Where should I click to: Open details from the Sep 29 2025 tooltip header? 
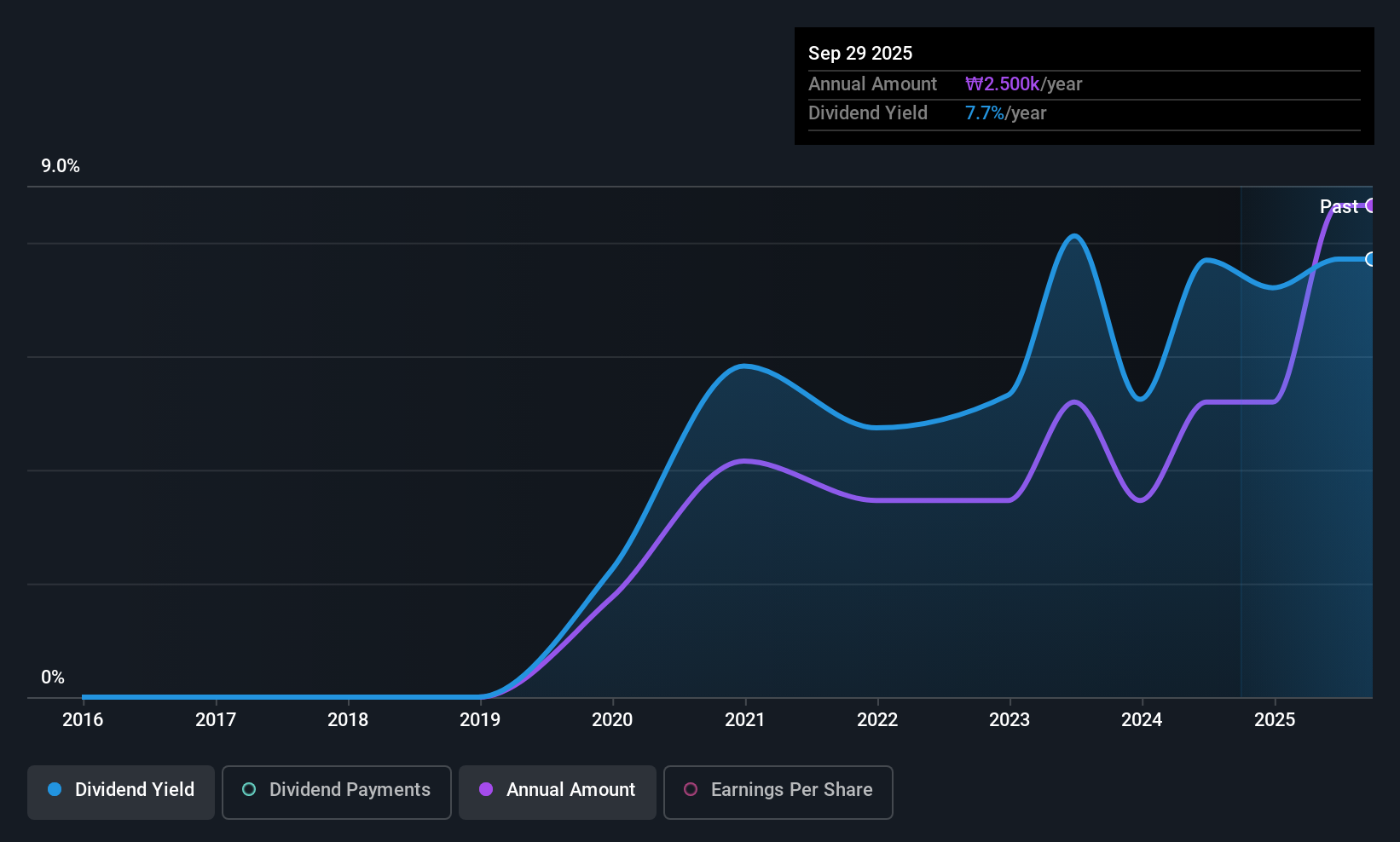click(860, 53)
